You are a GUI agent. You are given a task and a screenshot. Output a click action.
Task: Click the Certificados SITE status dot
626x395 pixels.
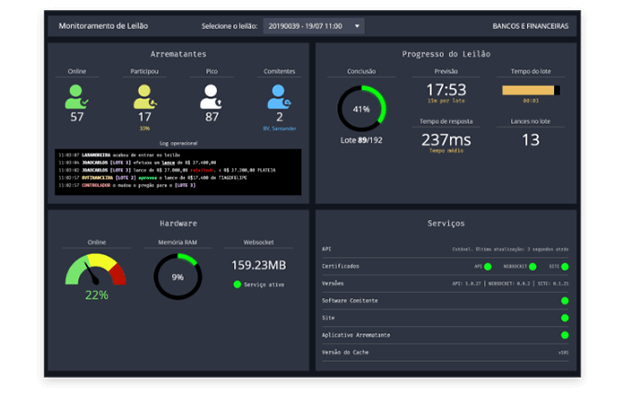tap(565, 266)
